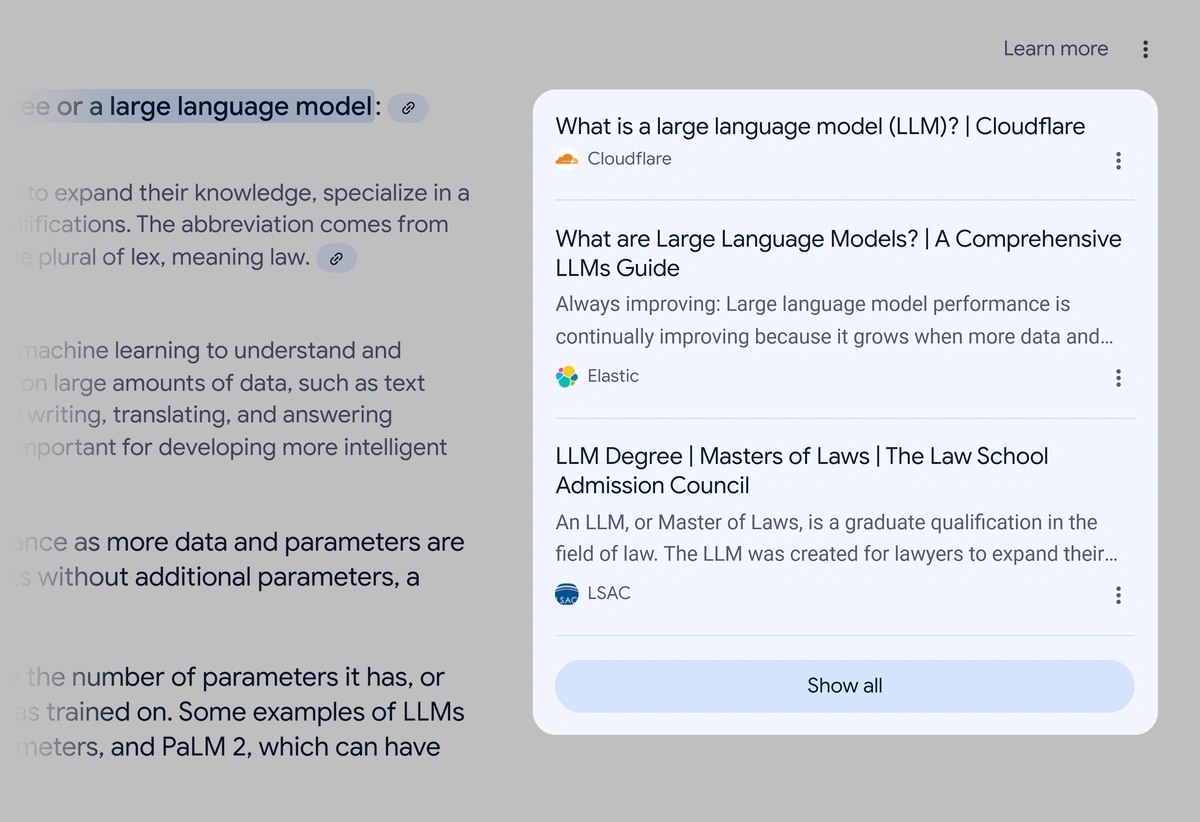This screenshot has height=822, width=1200.
Task: Click the Cloudflare source name label
Action: point(629,159)
